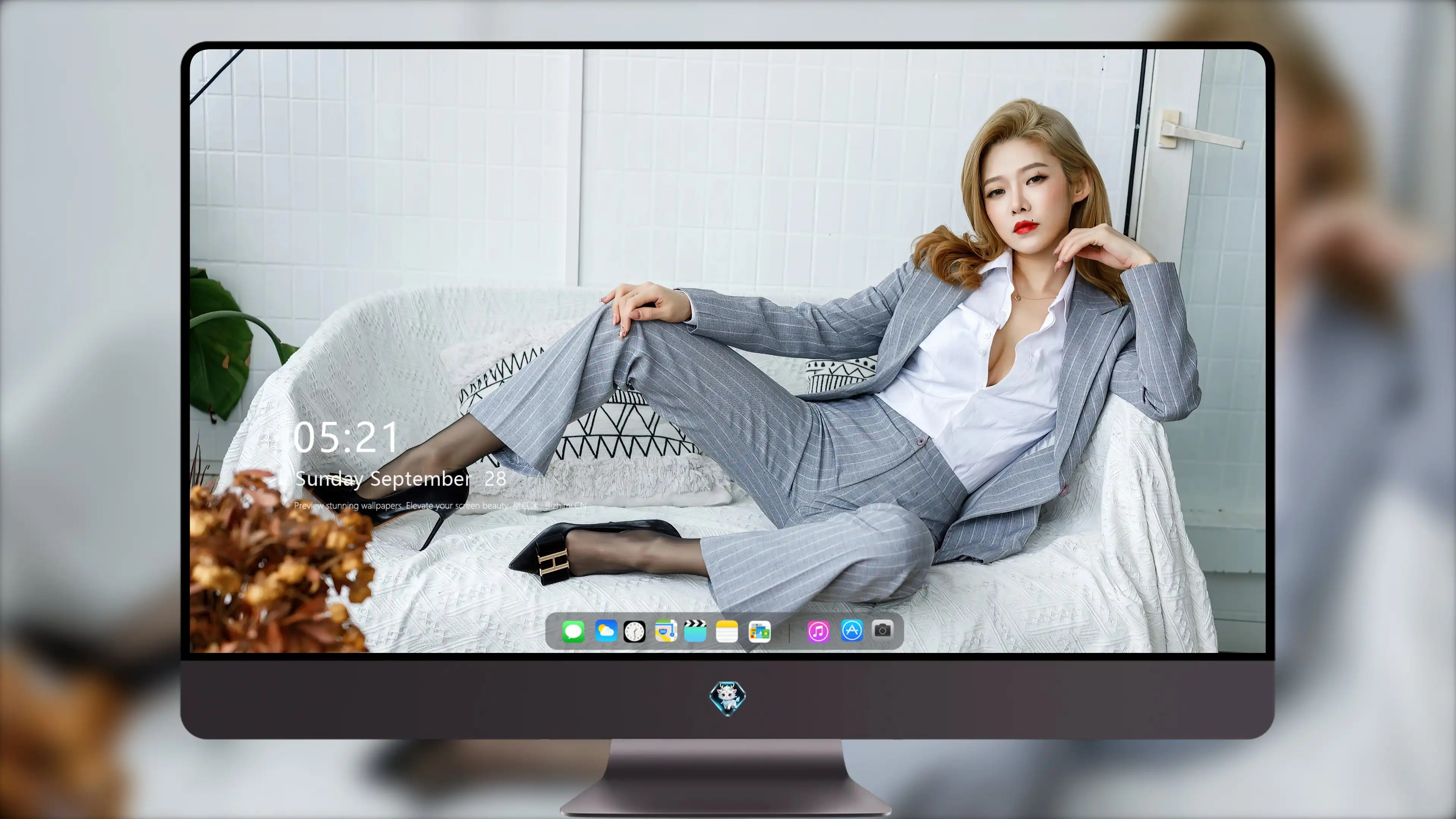Click the 05:21 clock display

tap(345, 438)
